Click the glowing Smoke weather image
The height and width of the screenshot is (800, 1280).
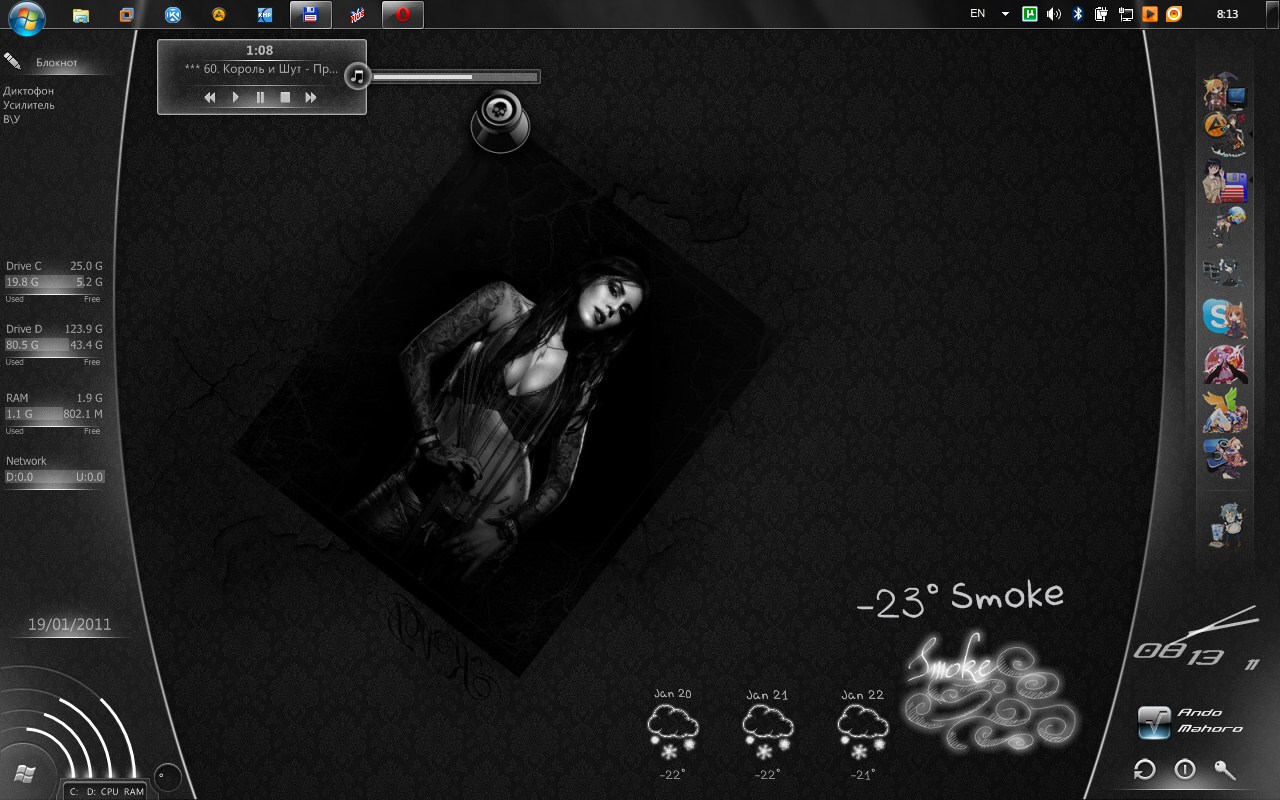[x=990, y=693]
